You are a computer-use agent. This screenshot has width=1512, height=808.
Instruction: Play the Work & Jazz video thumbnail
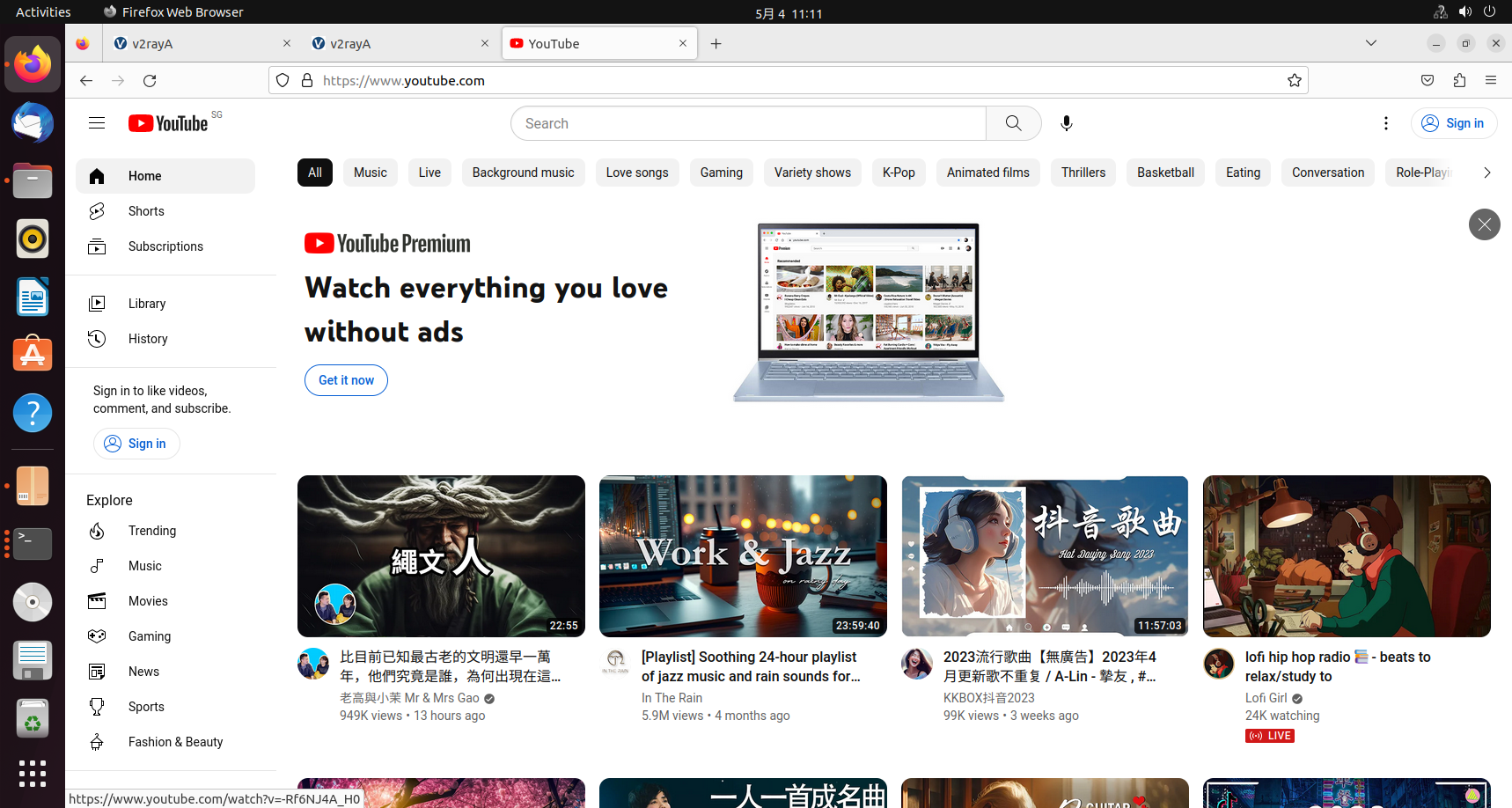coord(743,556)
